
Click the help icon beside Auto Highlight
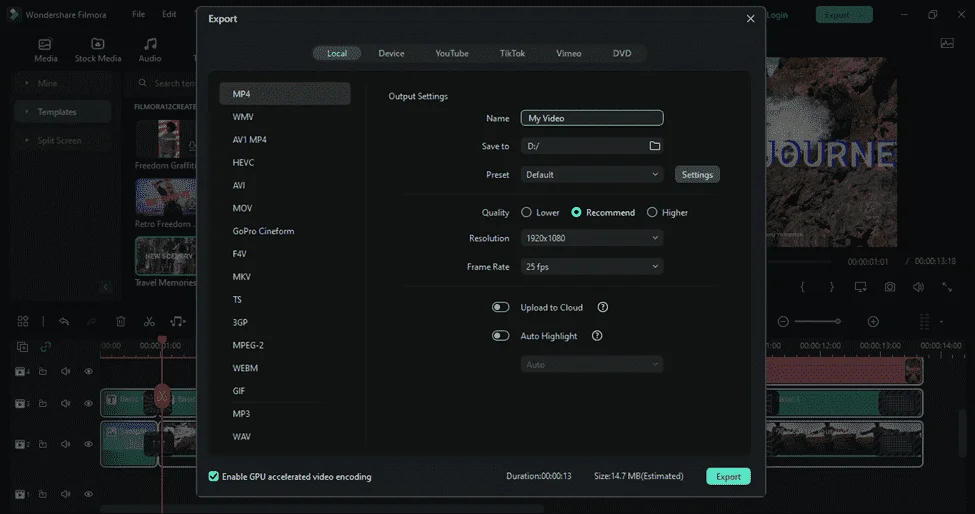click(x=597, y=336)
